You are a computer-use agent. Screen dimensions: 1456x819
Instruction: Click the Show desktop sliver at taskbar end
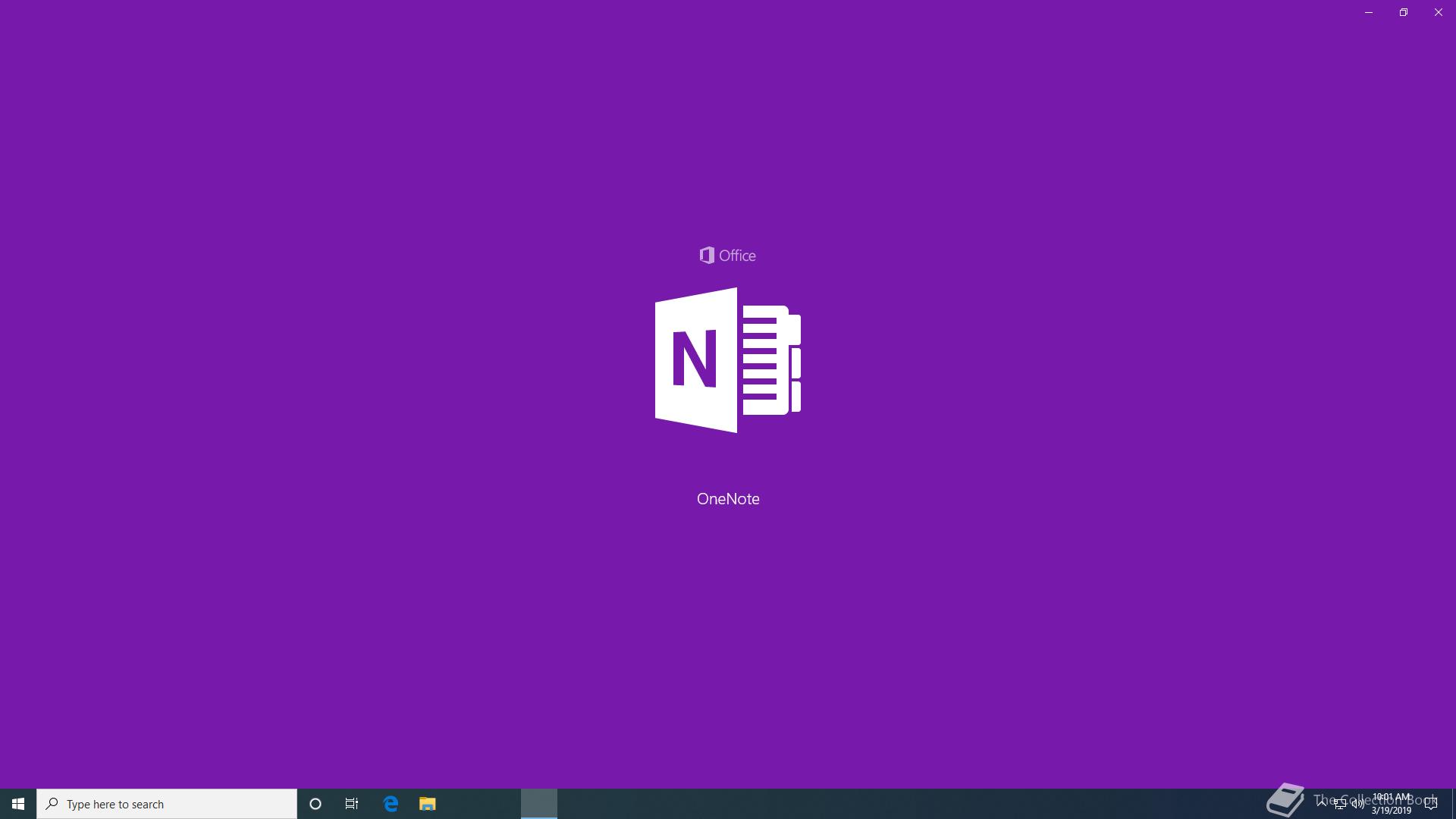(x=1453, y=804)
